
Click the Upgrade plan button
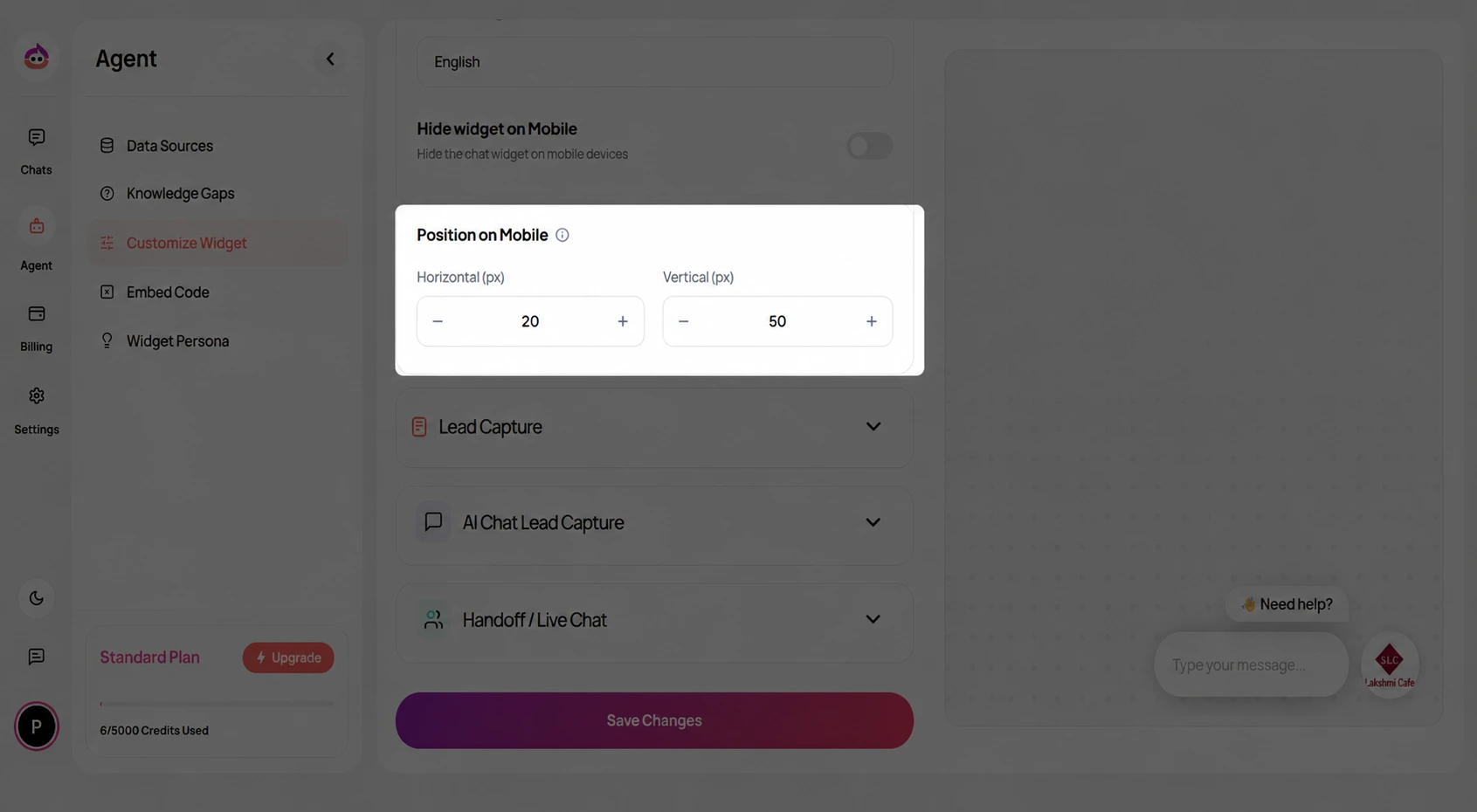288,657
